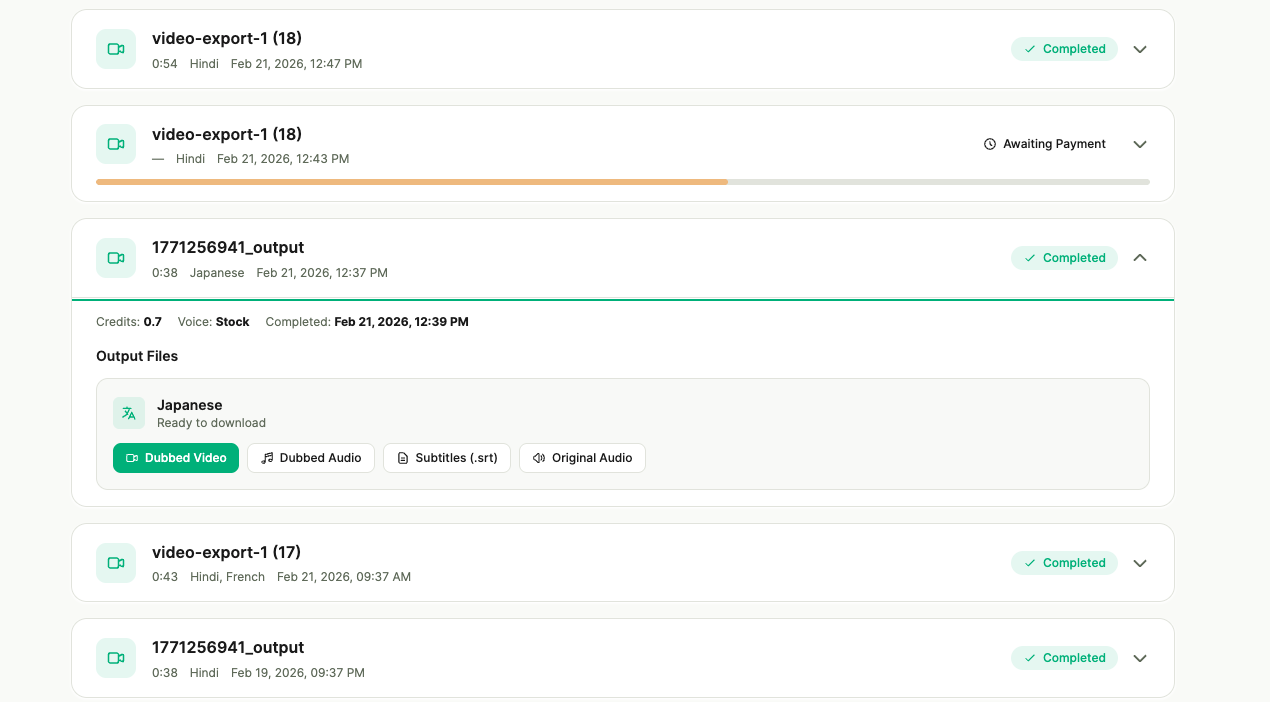This screenshot has width=1270, height=702.
Task: Collapse the 1771256941_output details panel
Action: (1139, 257)
